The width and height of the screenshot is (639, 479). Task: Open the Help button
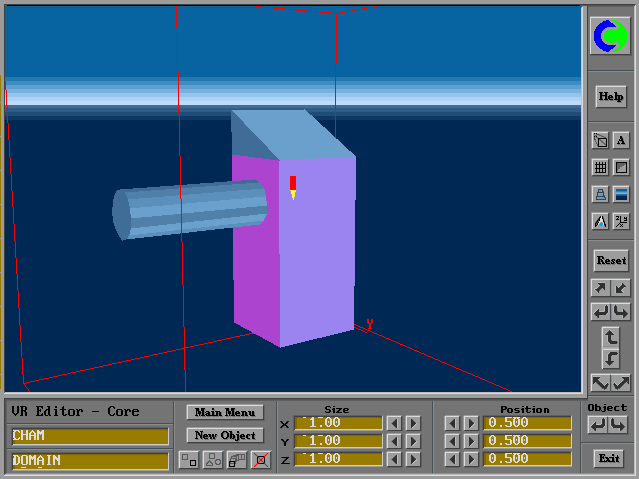pos(610,97)
